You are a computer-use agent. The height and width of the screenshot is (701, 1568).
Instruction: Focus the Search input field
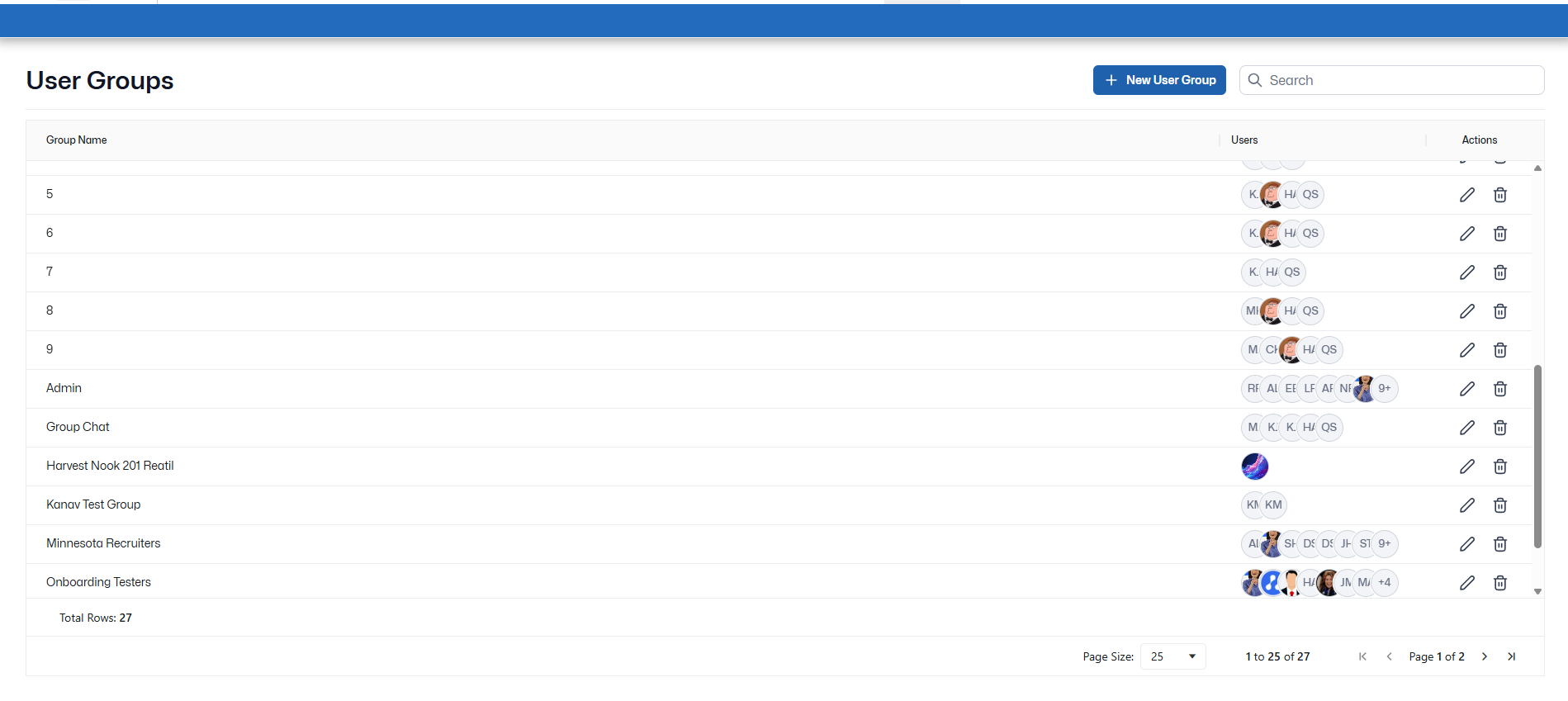point(1391,80)
